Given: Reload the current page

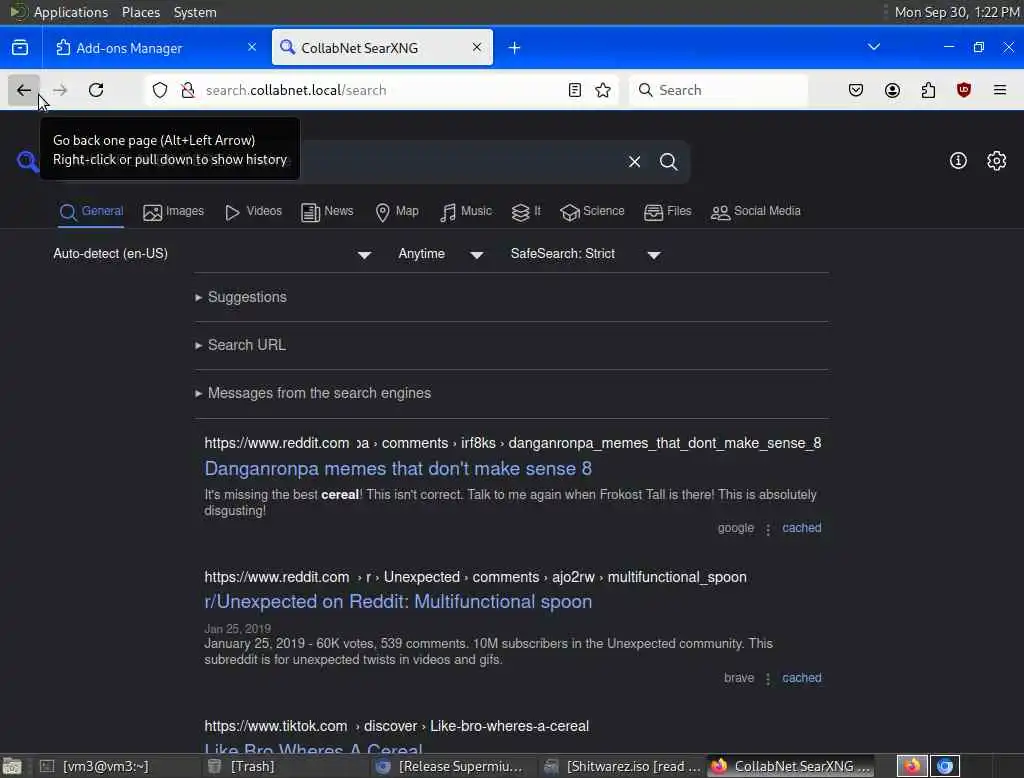Looking at the screenshot, I should [x=96, y=90].
